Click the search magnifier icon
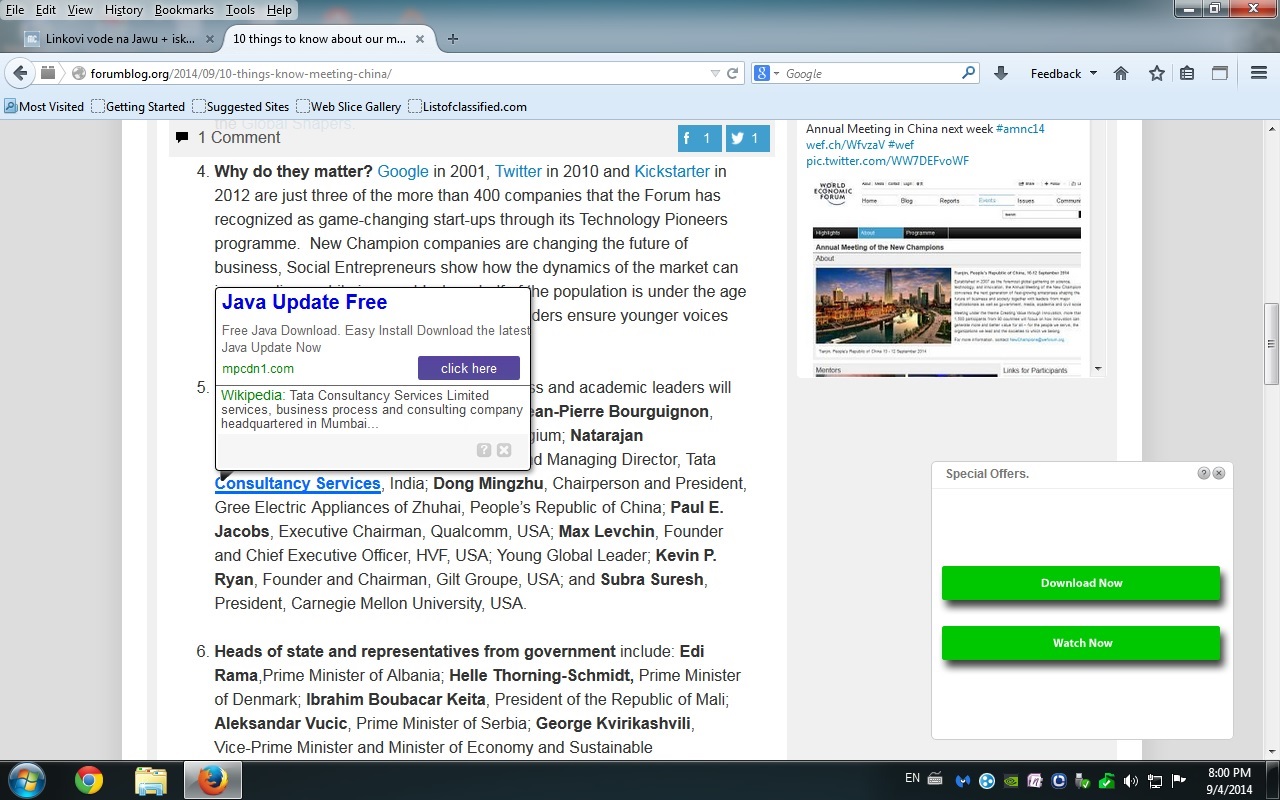The image size is (1280, 800). click(x=968, y=73)
